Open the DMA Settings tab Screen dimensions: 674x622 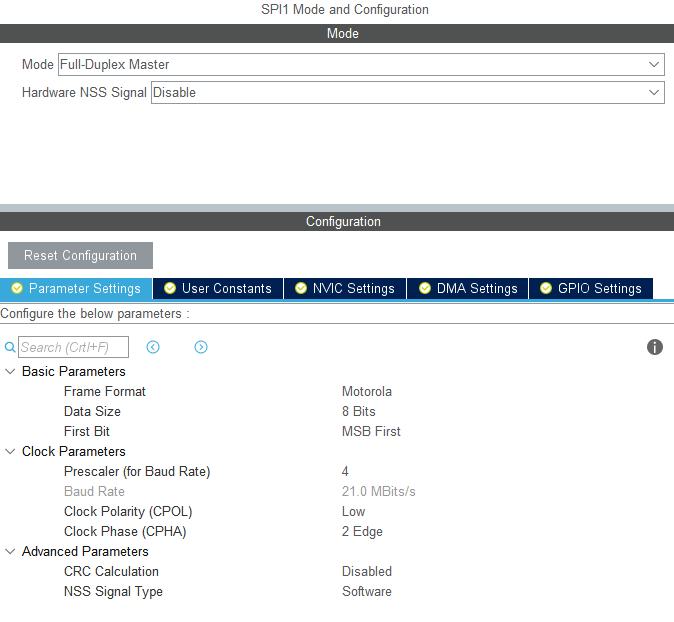tap(468, 288)
